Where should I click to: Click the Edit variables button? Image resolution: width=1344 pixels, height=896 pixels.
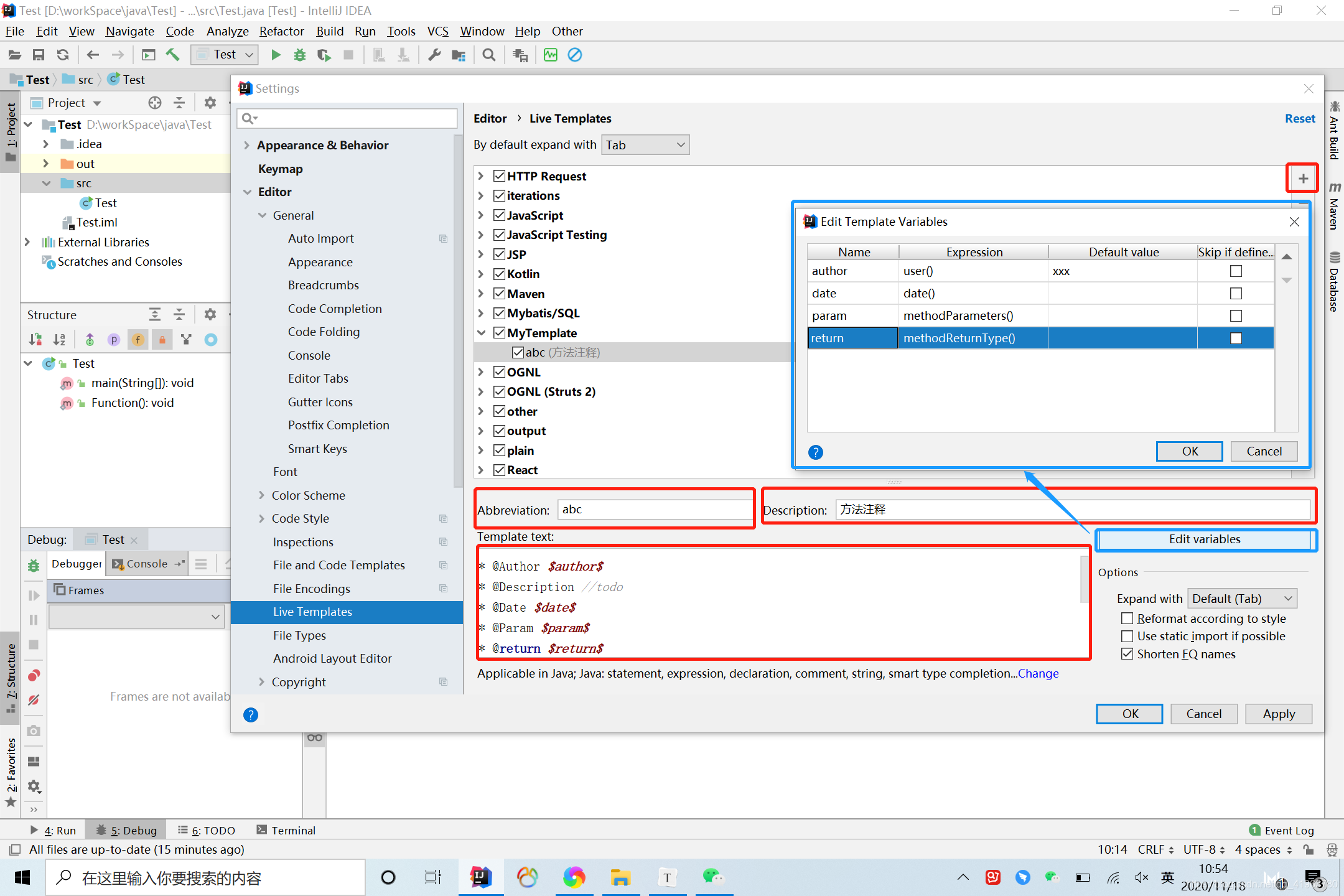tap(1205, 539)
